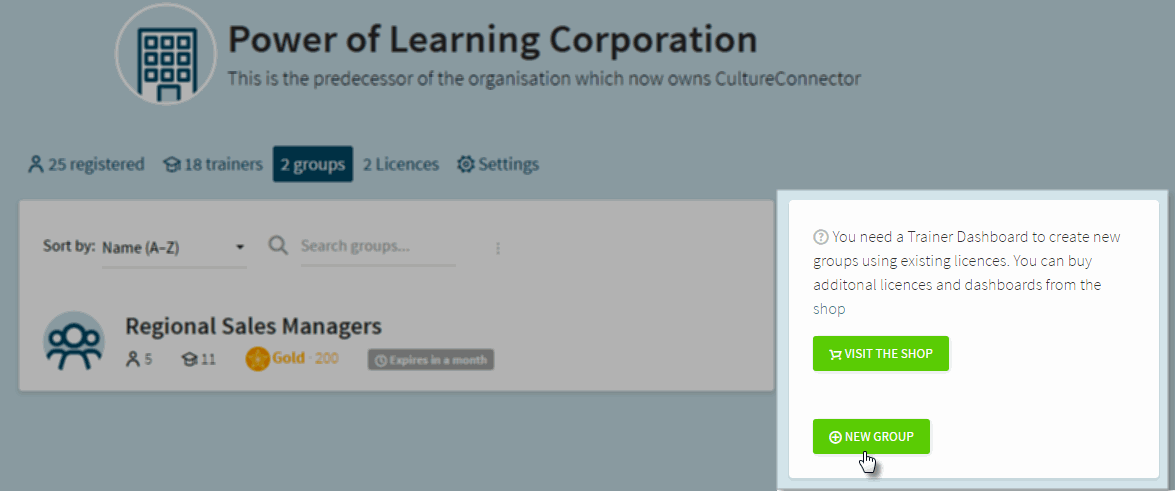Select the 2 groups tab

pos(312,164)
